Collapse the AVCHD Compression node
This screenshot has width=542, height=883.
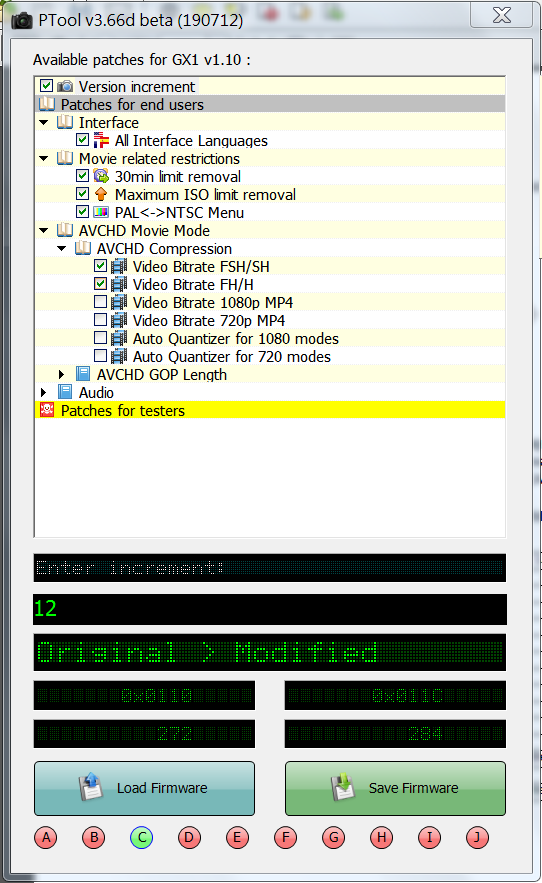pyautogui.click(x=62, y=248)
